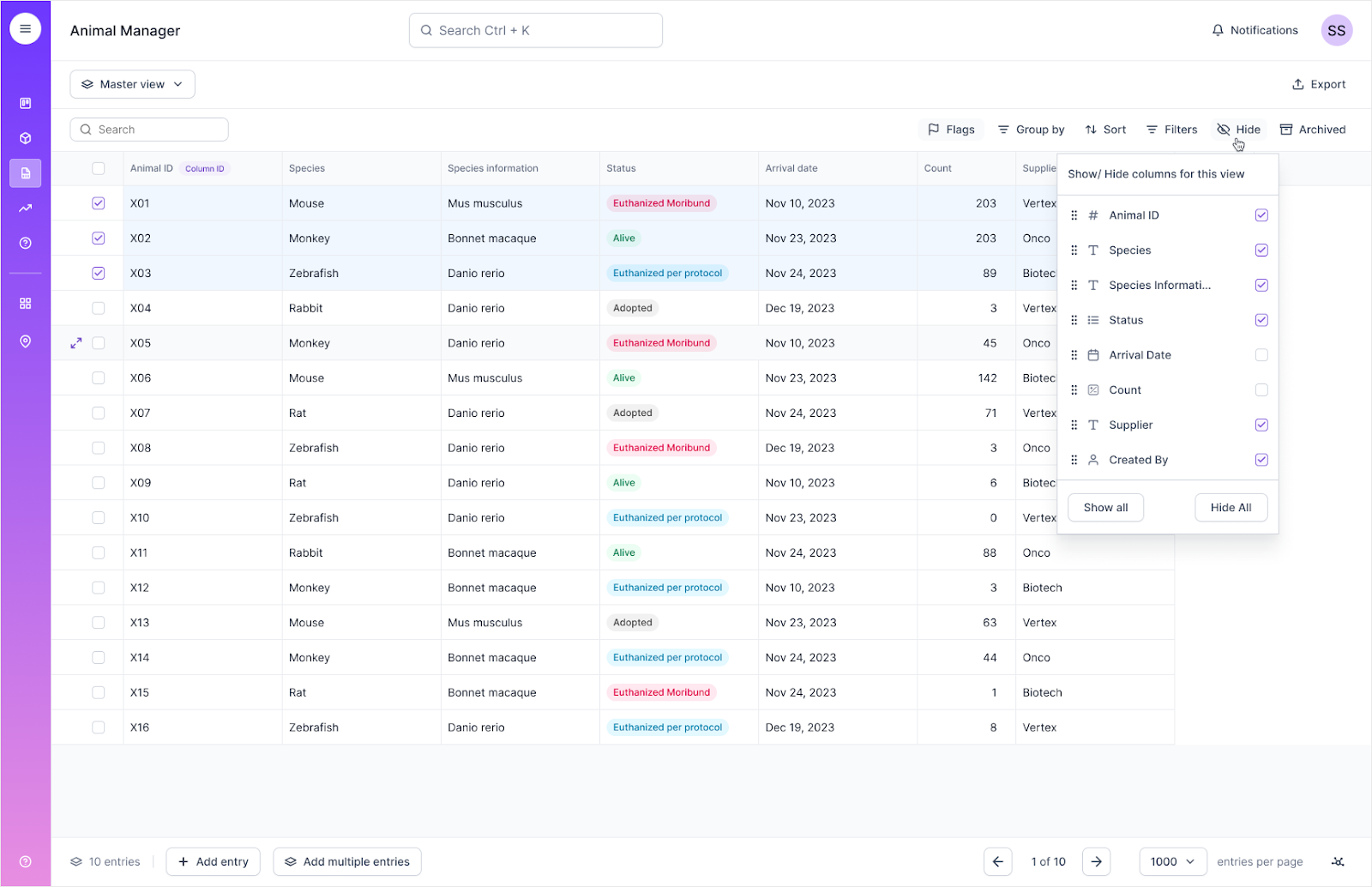Image resolution: width=1372 pixels, height=887 pixels.
Task: Click the settings icon beside entries per page
Action: pyautogui.click(x=1338, y=861)
